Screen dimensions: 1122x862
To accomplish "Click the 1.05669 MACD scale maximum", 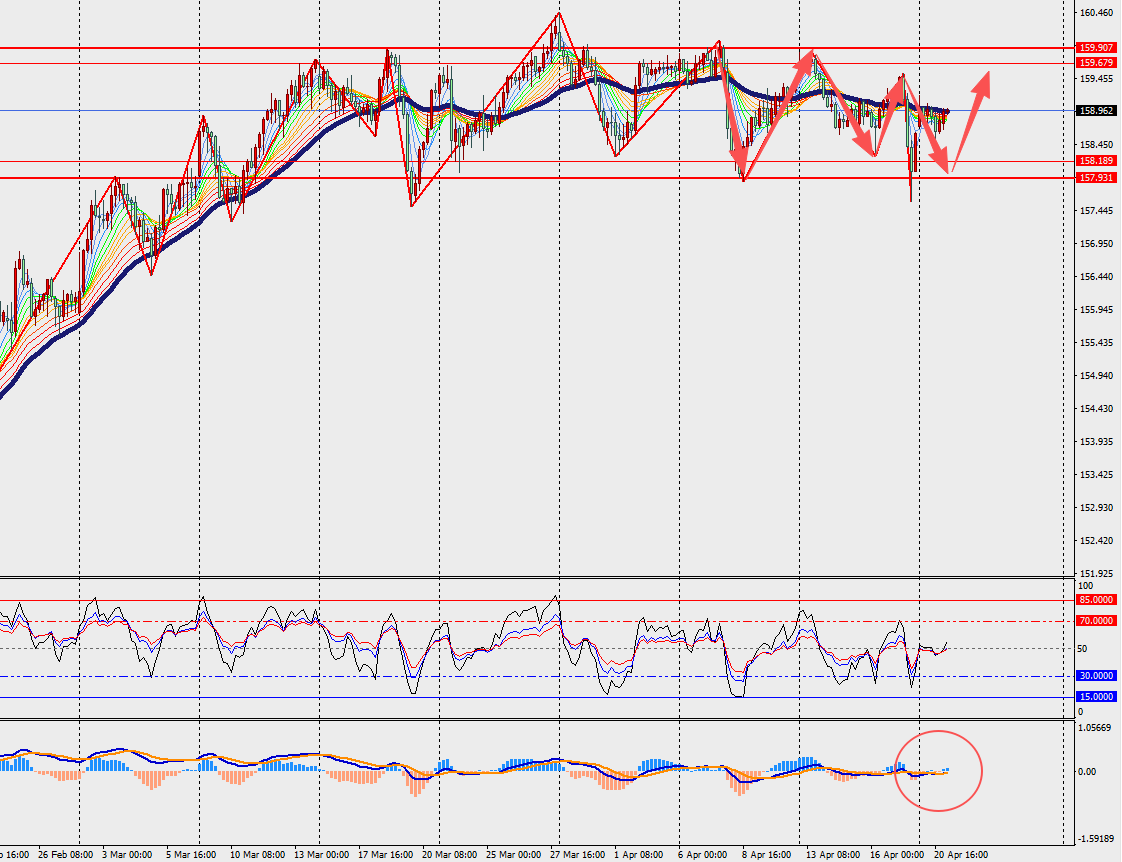I will 1097,728.
